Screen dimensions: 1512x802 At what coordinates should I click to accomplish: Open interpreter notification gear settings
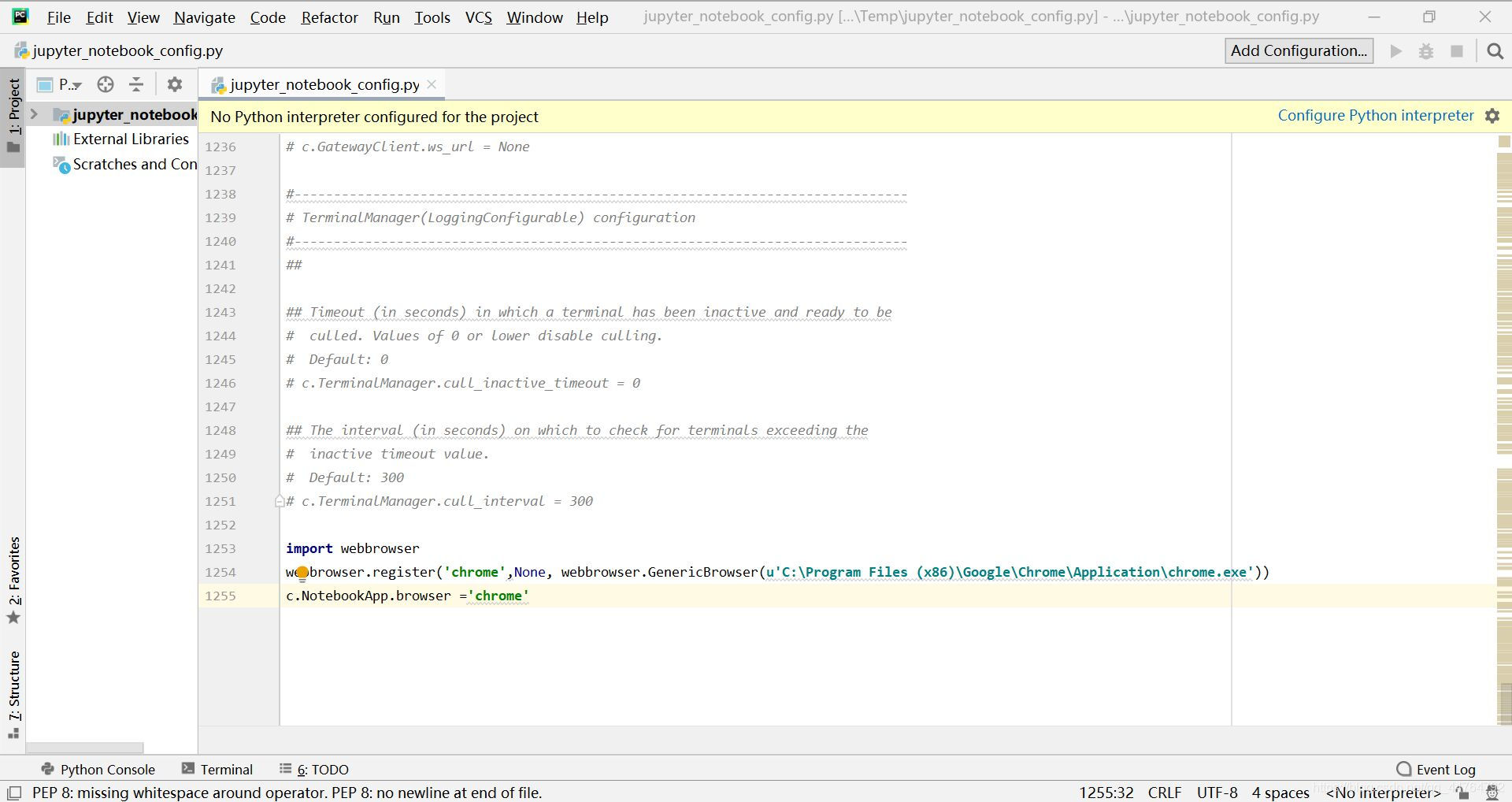pyautogui.click(x=1492, y=116)
